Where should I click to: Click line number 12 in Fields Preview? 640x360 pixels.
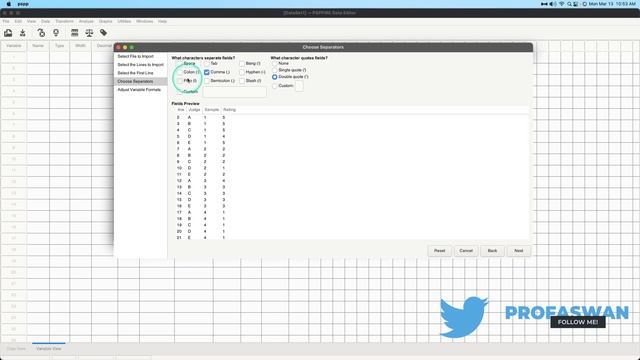pyautogui.click(x=179, y=181)
